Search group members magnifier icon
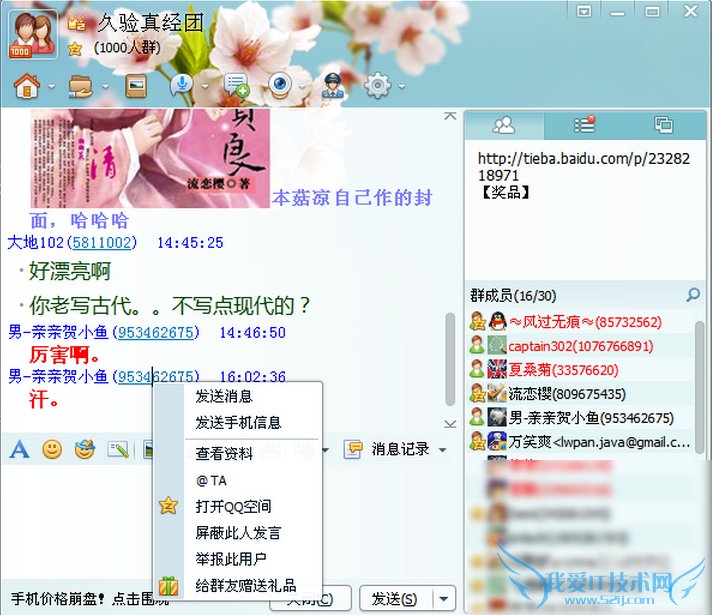The width and height of the screenshot is (712, 615). tap(693, 295)
